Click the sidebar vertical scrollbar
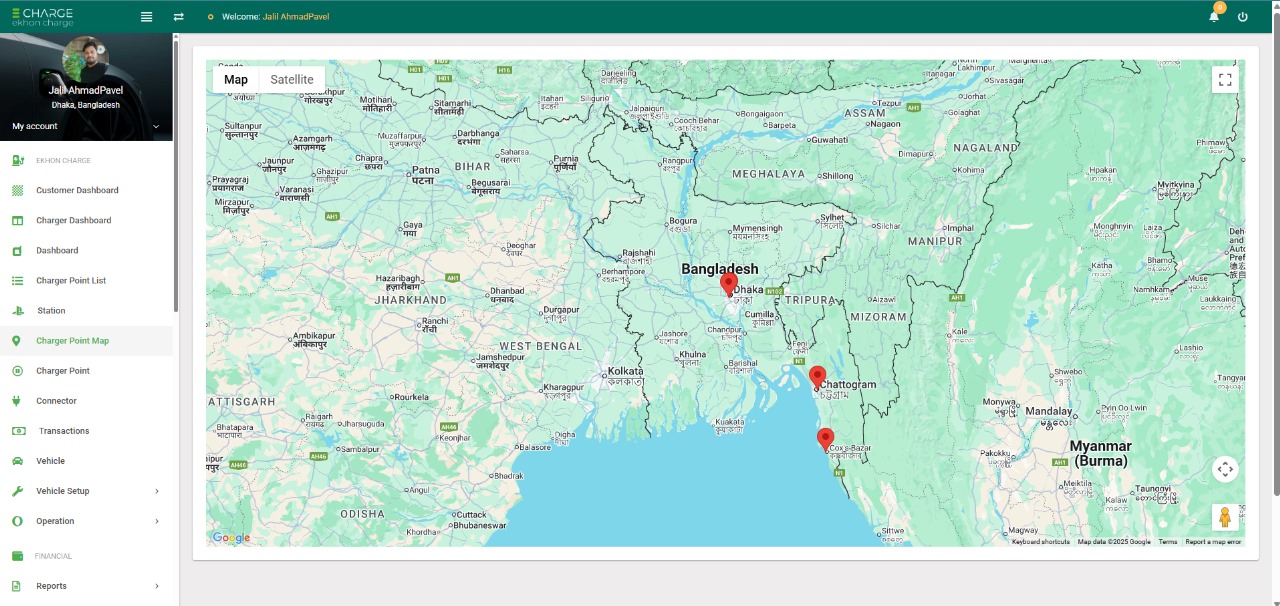Screen dimensions: 1280x606 [176, 175]
